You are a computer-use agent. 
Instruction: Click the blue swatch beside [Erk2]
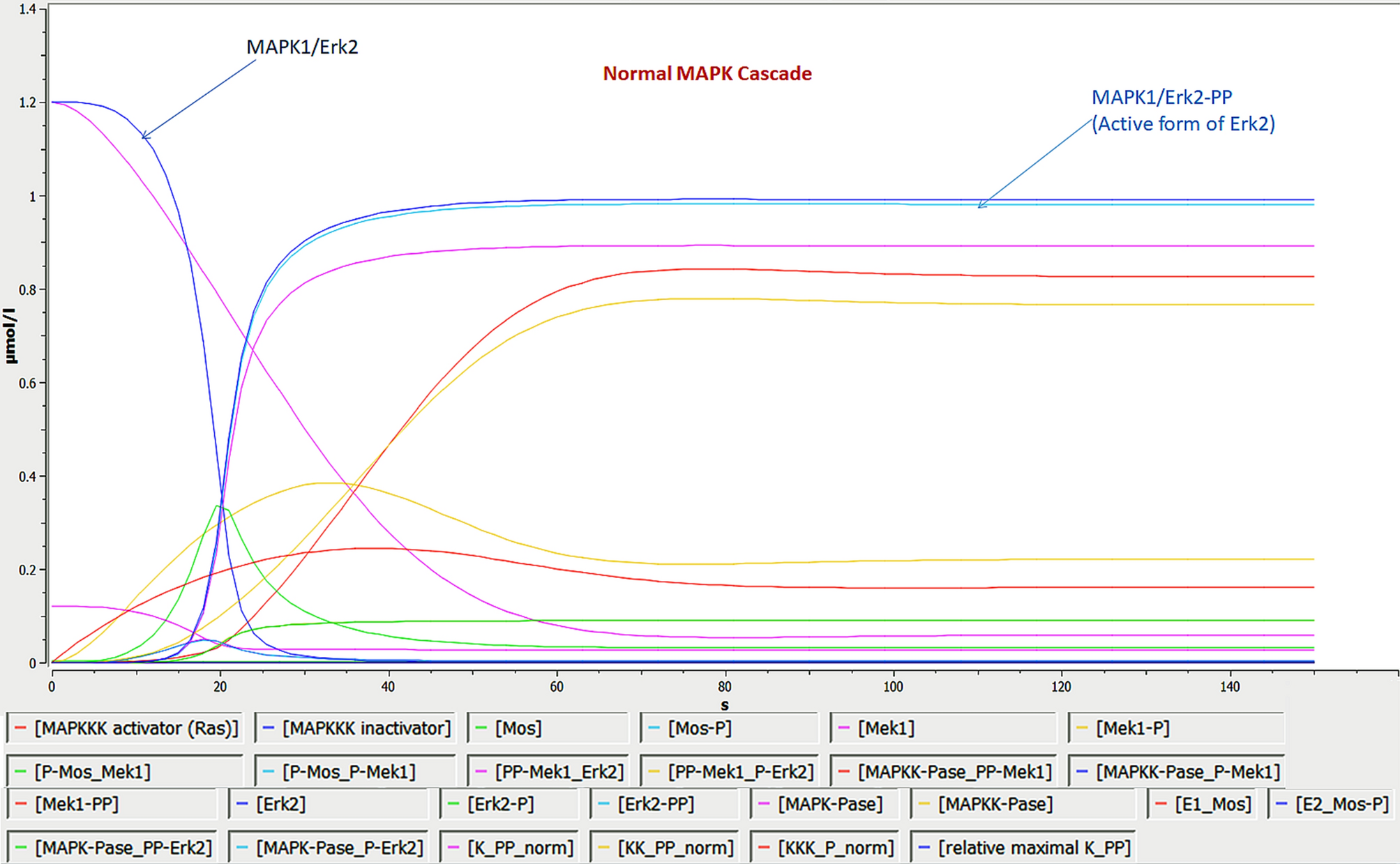242,805
